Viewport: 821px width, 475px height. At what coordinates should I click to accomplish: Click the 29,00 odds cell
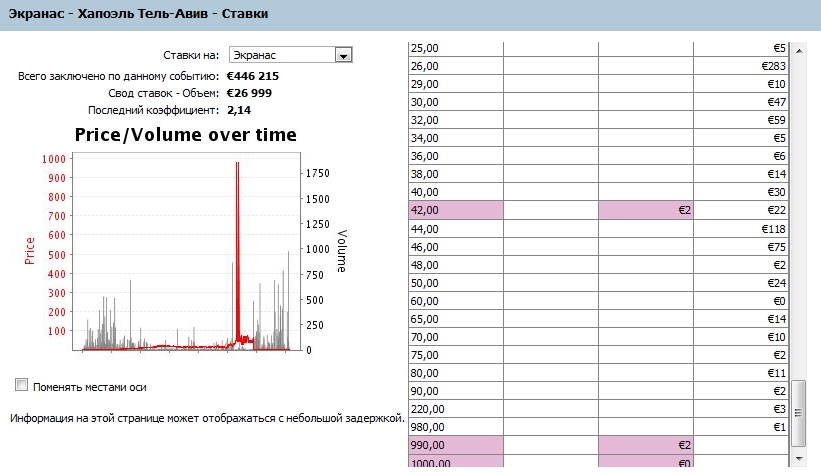[x=456, y=84]
